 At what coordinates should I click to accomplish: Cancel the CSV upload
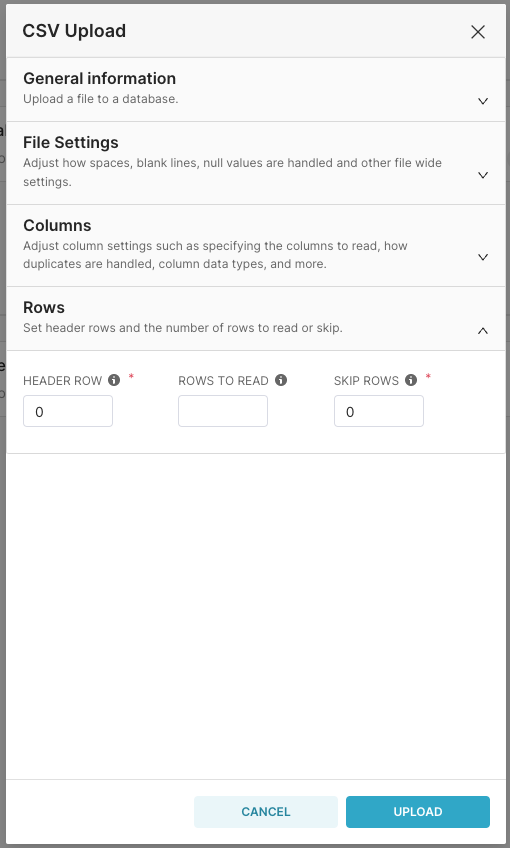coord(266,812)
